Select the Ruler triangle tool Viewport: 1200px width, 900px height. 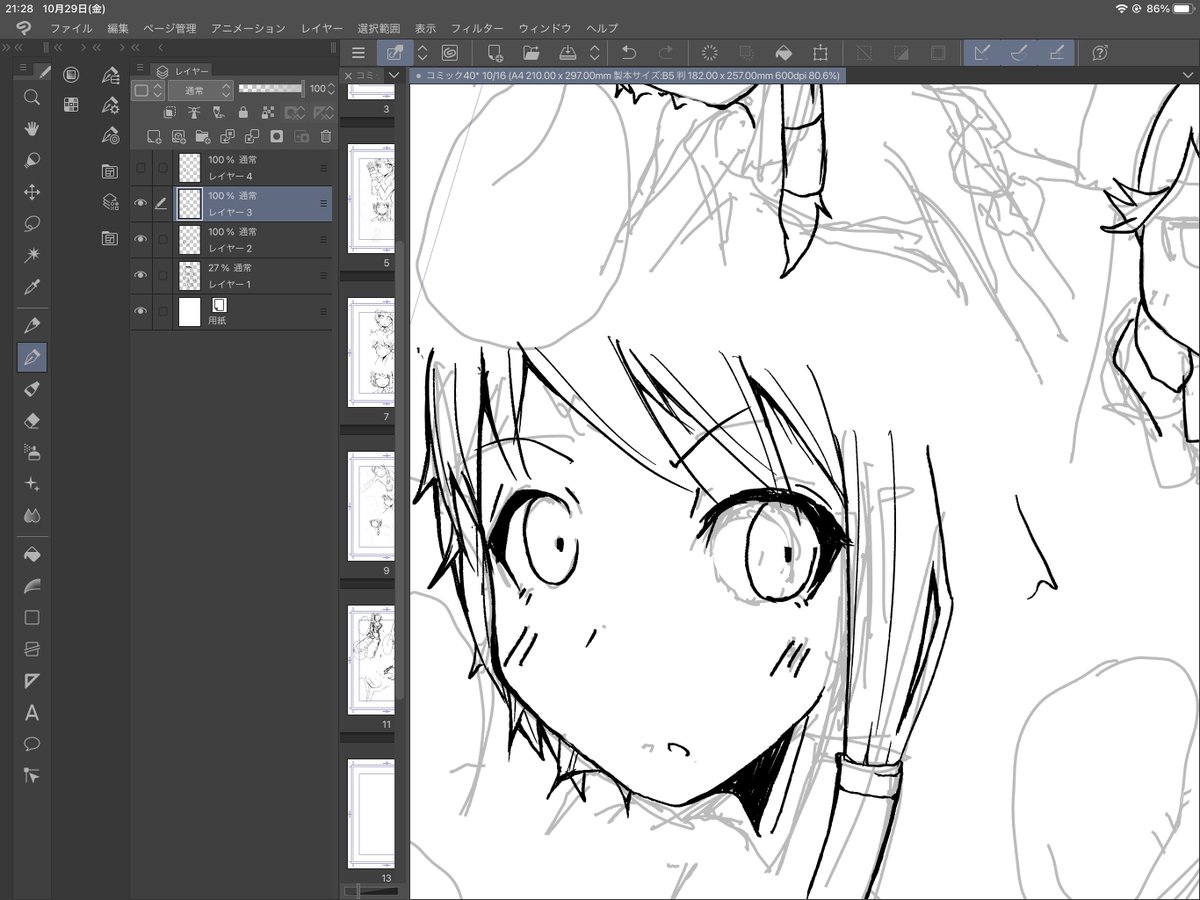pyautogui.click(x=32, y=681)
